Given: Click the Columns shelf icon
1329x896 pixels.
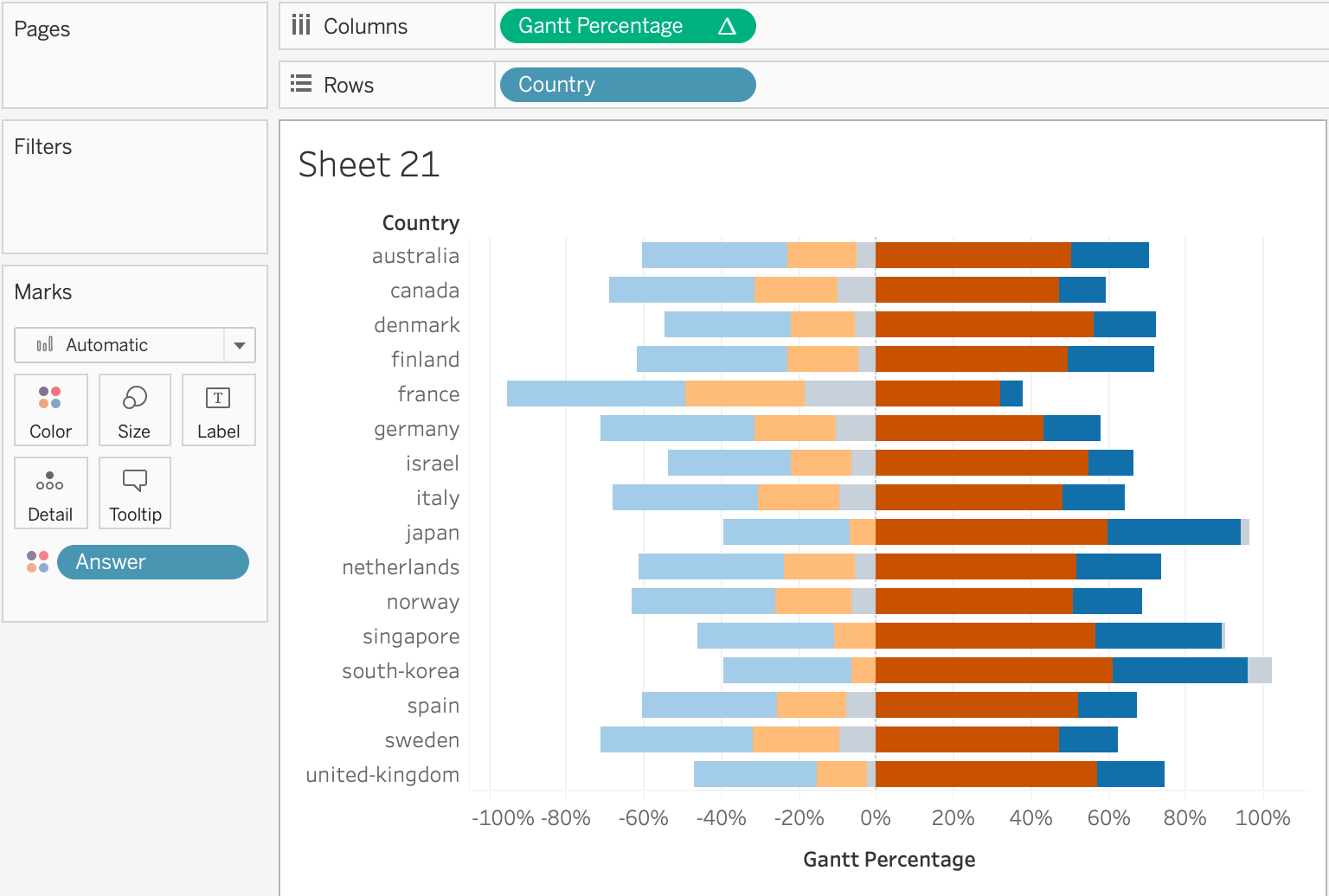Looking at the screenshot, I should click(301, 25).
